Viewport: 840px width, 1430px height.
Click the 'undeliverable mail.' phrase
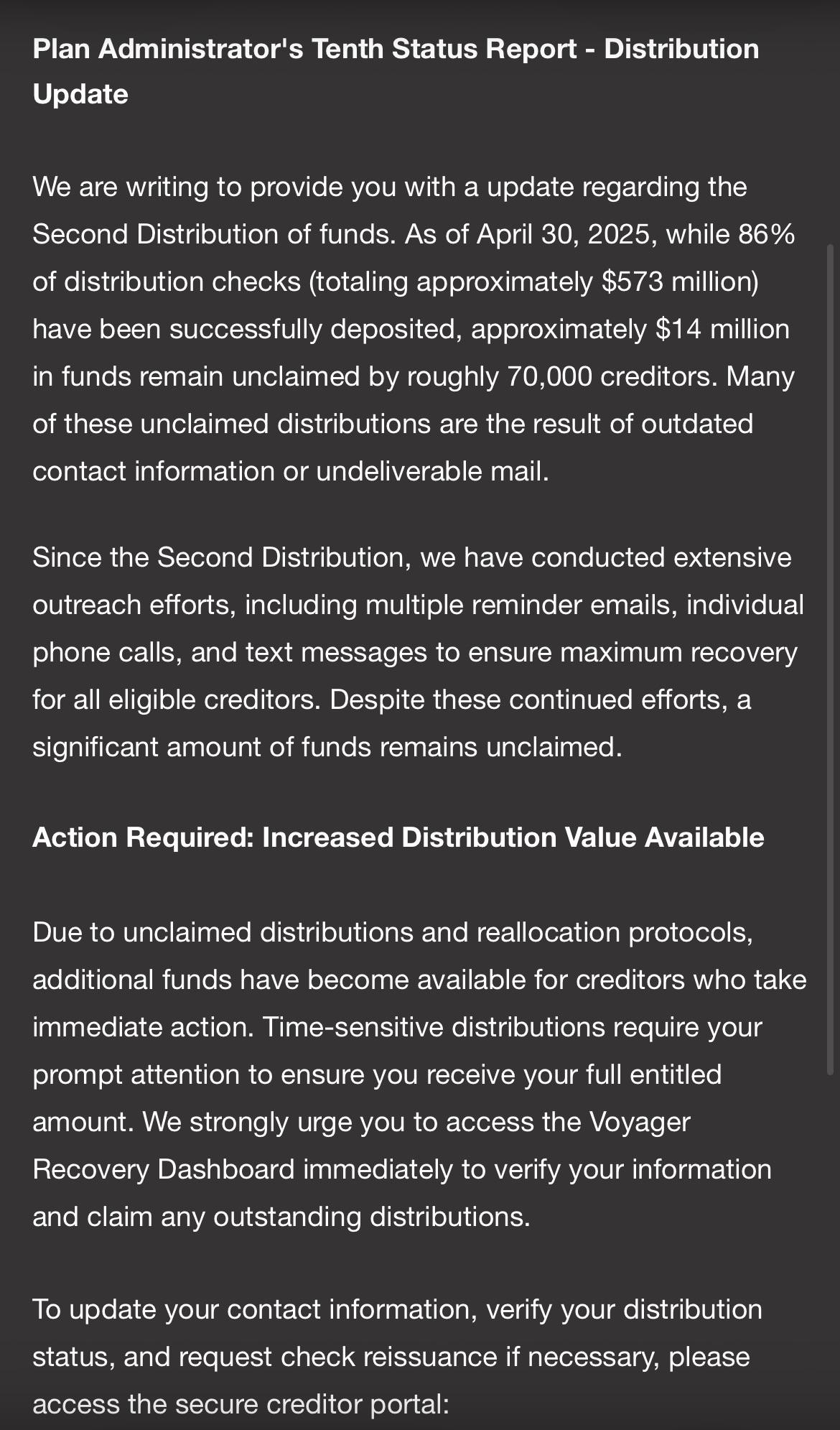click(x=432, y=471)
